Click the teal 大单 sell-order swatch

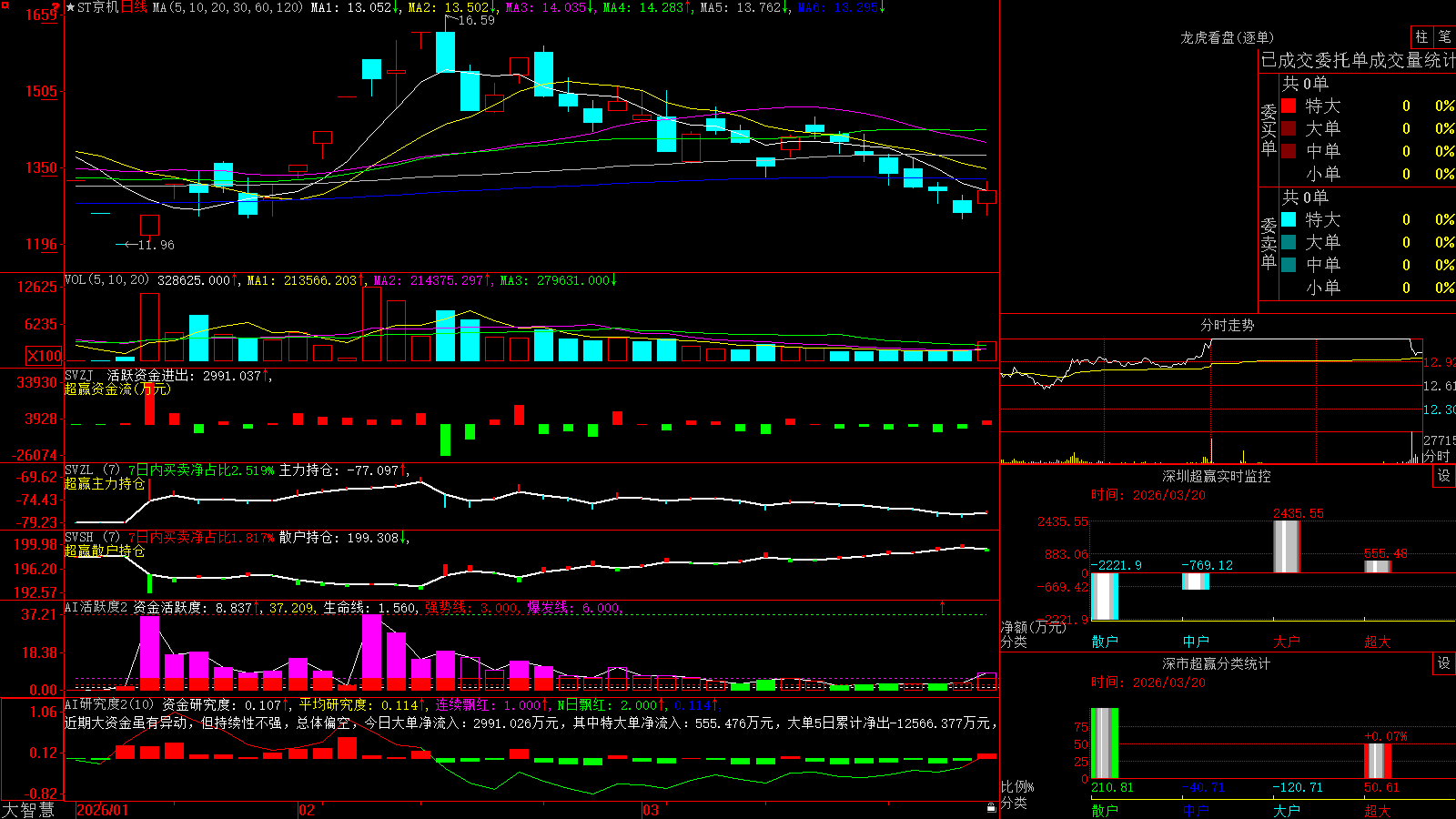[x=1289, y=242]
